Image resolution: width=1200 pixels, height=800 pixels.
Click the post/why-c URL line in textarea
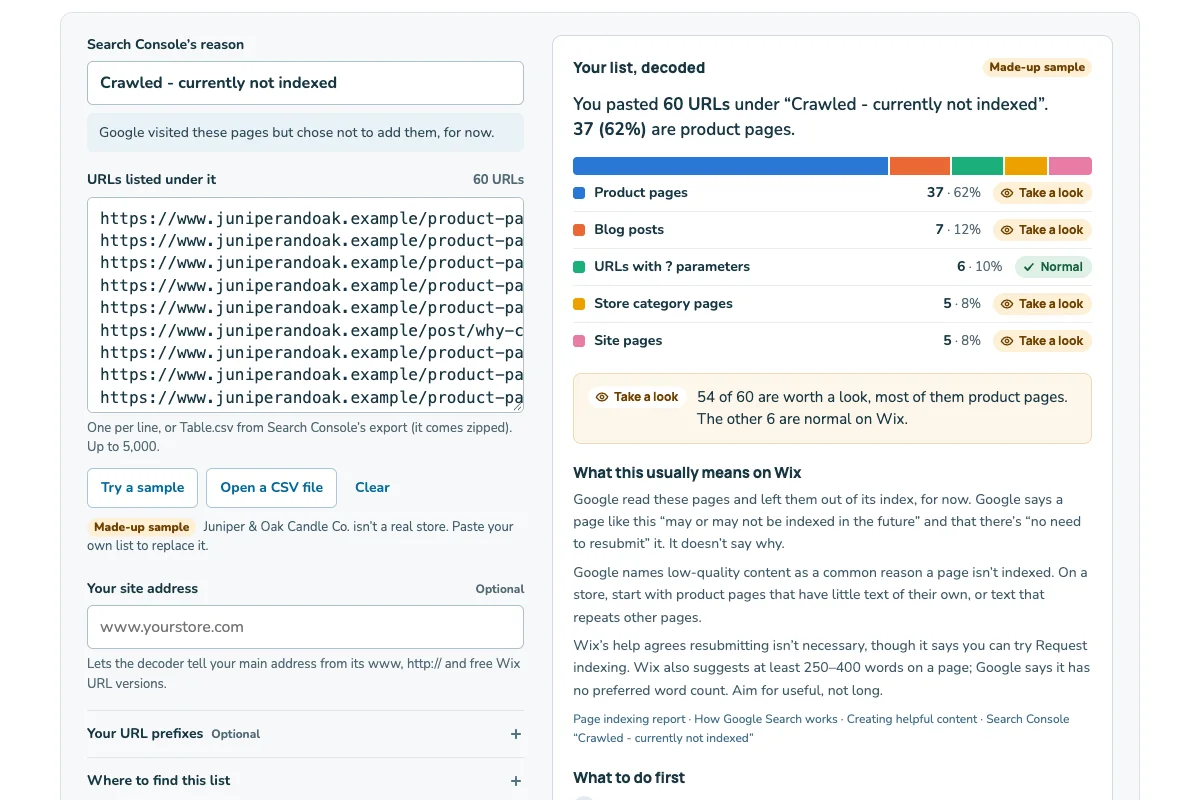311,330
